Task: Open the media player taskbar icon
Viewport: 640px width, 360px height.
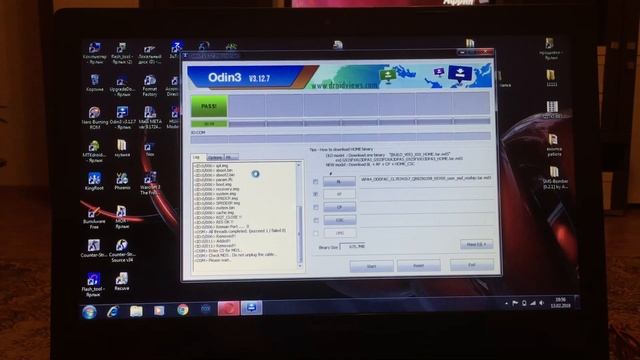Action: click(159, 310)
